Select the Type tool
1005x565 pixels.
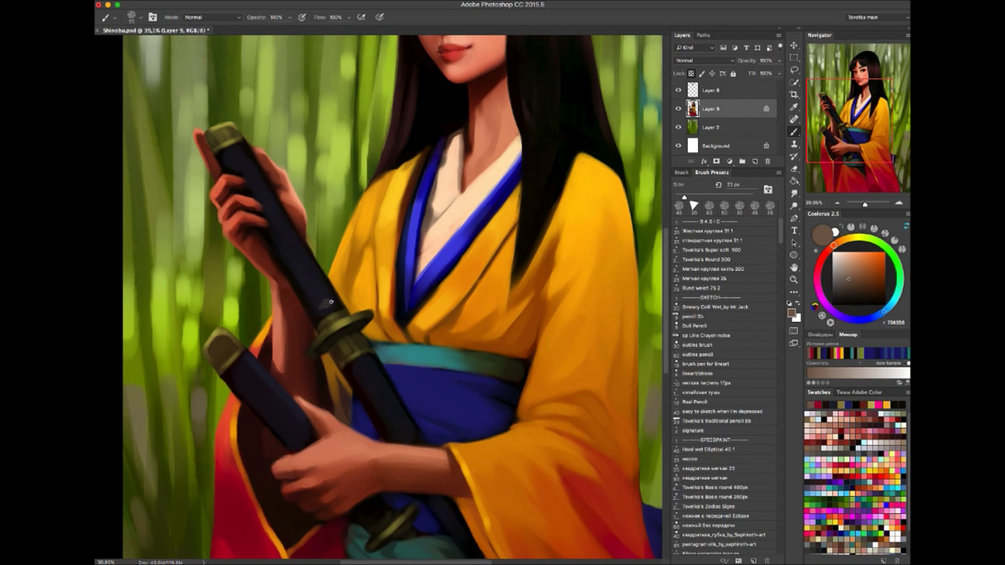(793, 231)
